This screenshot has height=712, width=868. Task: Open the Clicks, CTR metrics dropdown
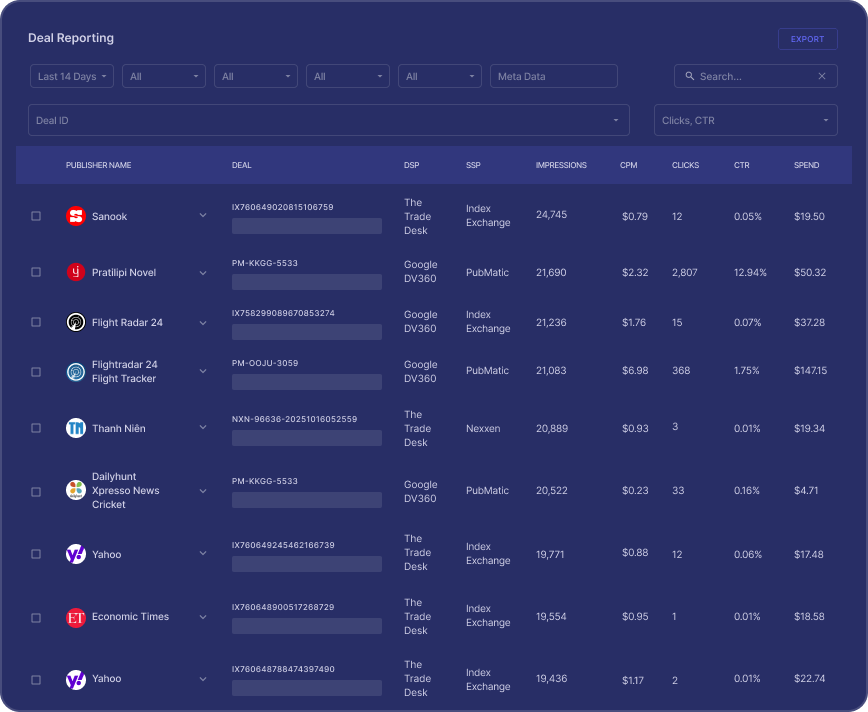click(x=745, y=120)
